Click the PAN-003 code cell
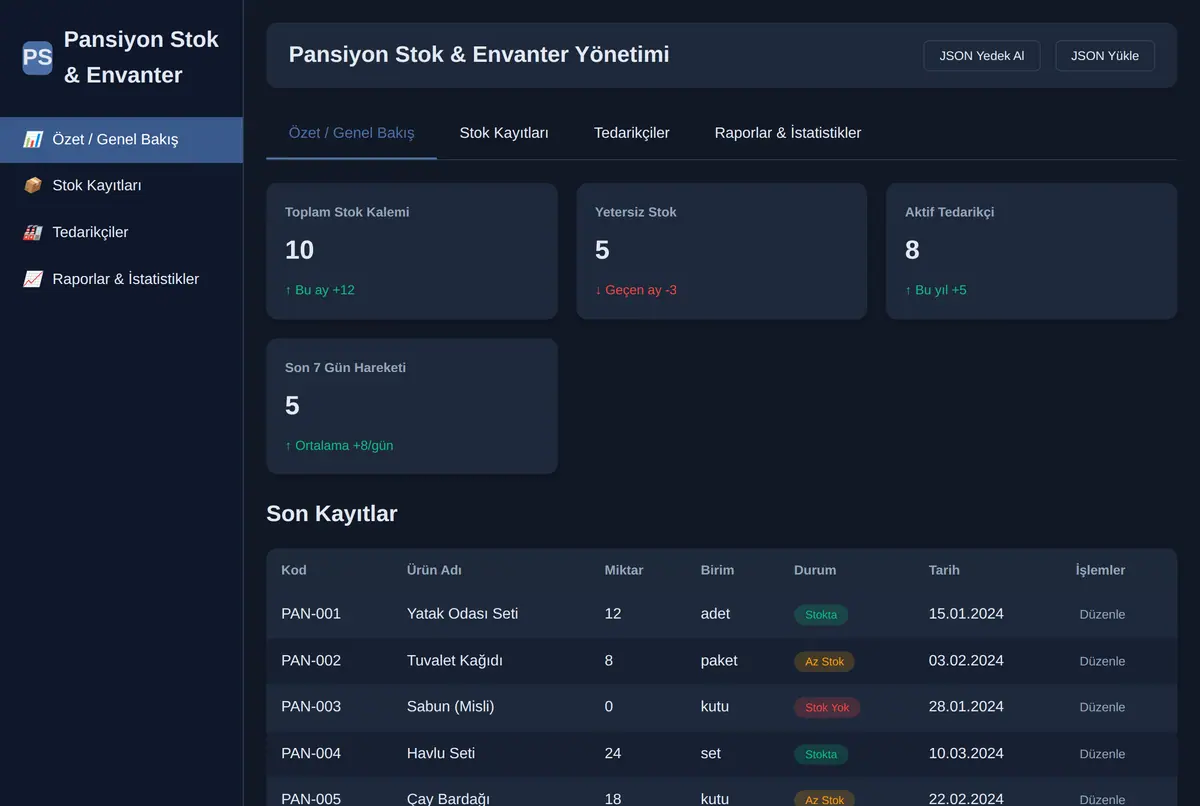 [x=311, y=707]
